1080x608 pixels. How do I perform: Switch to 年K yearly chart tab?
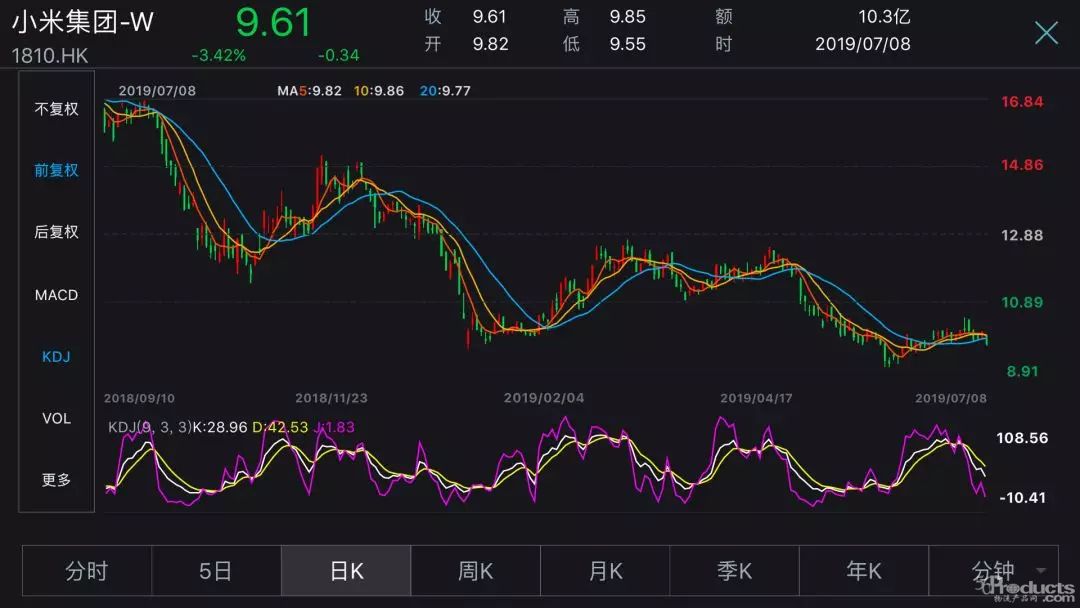point(863,571)
